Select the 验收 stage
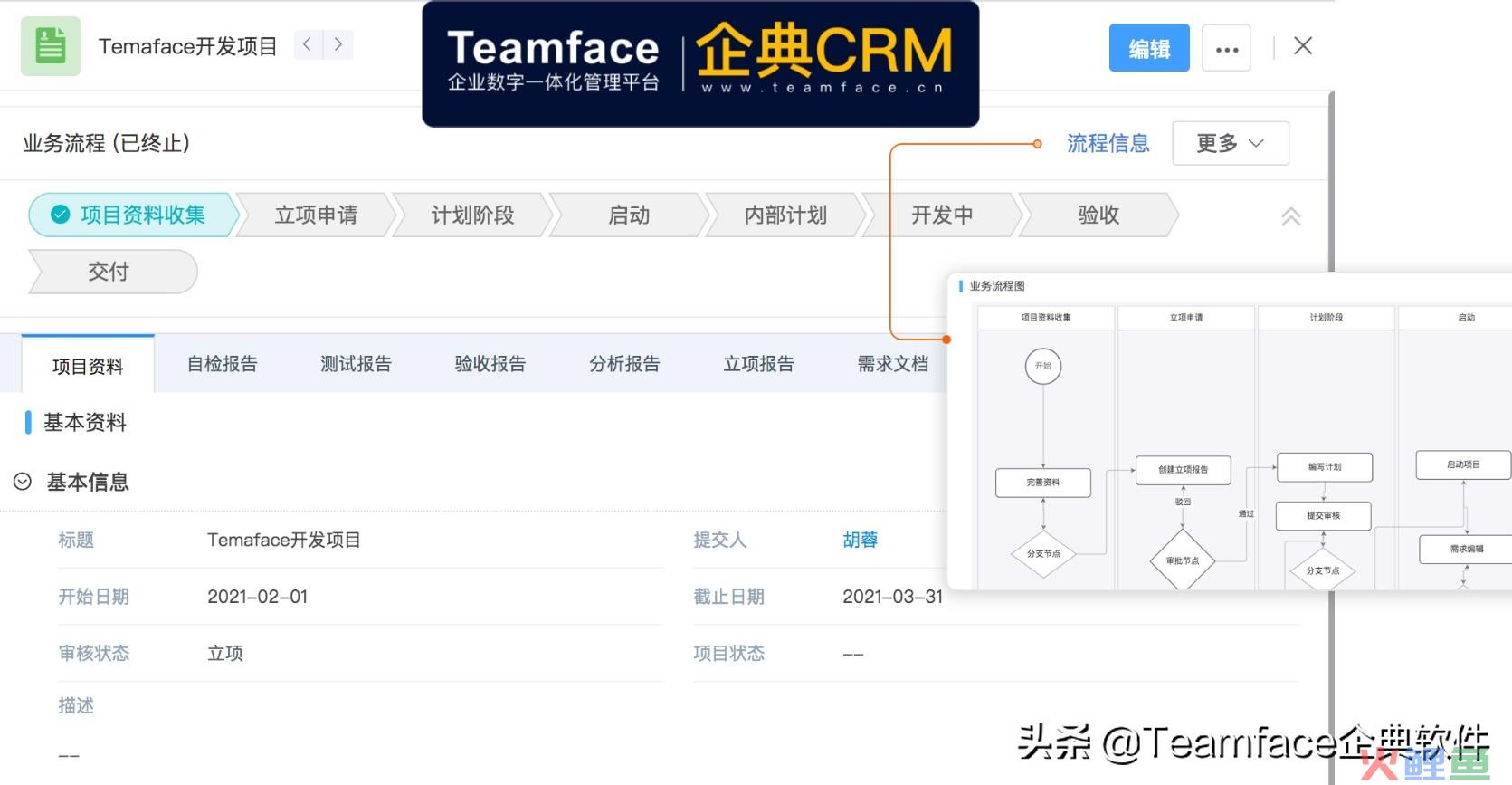The height and width of the screenshot is (785, 1512). [x=1098, y=215]
